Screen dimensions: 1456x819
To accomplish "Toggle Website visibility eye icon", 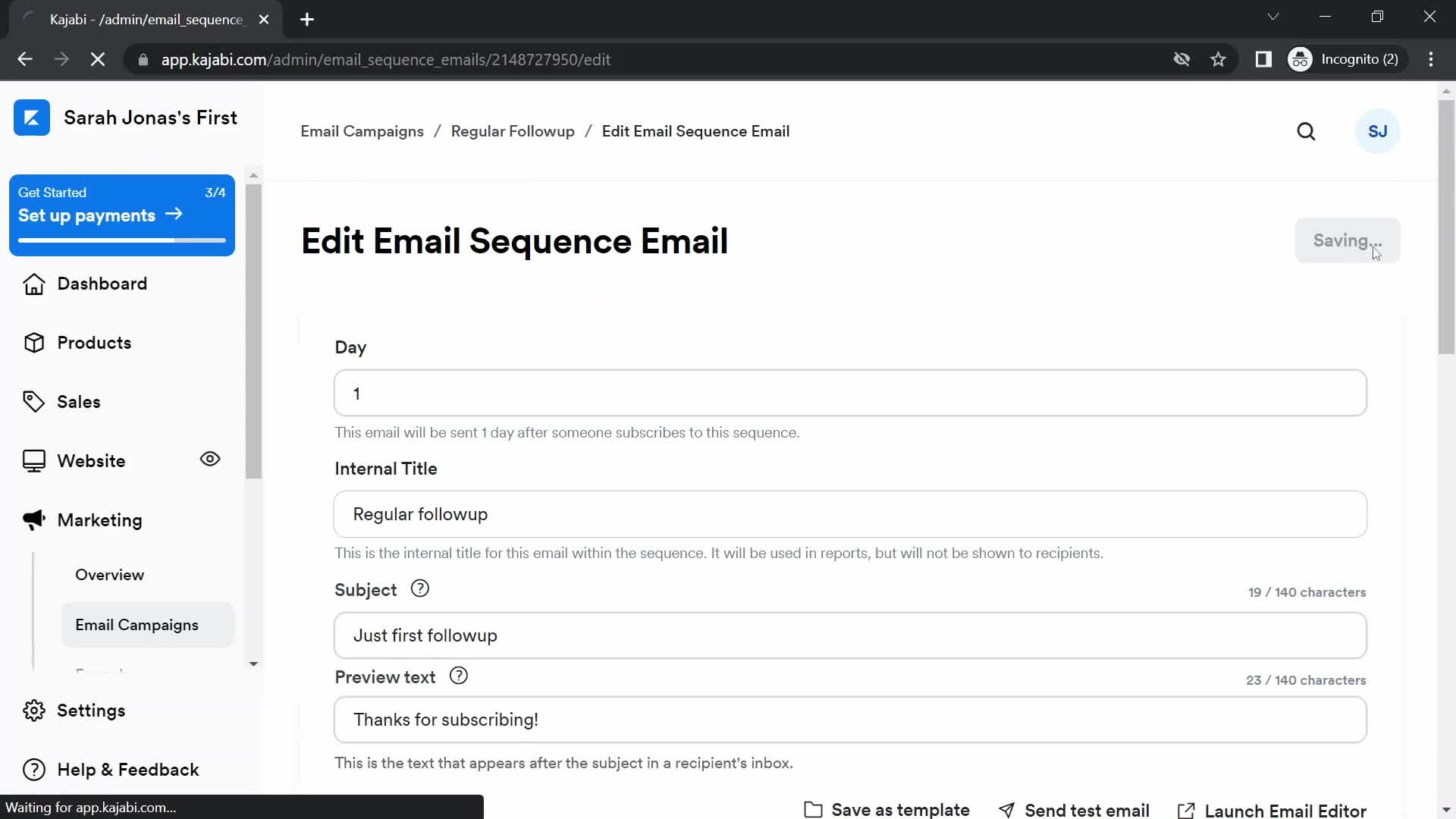I will pyautogui.click(x=211, y=459).
